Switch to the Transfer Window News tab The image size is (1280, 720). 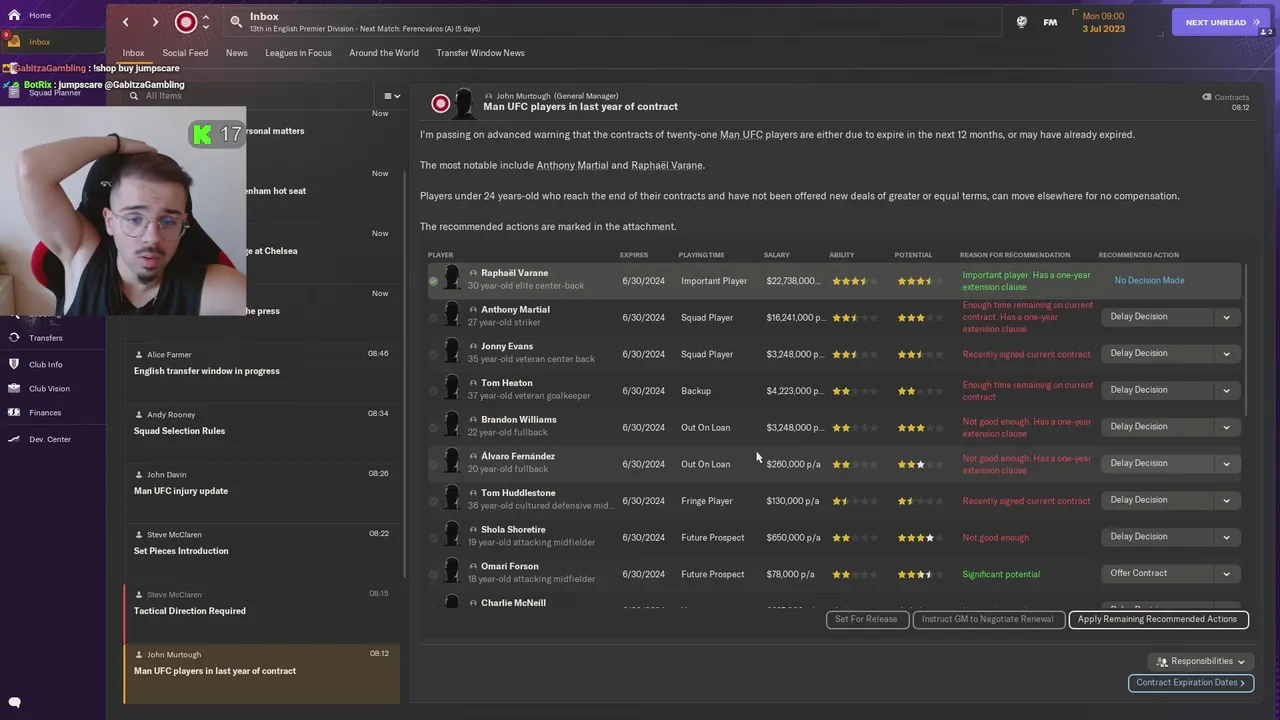(480, 53)
